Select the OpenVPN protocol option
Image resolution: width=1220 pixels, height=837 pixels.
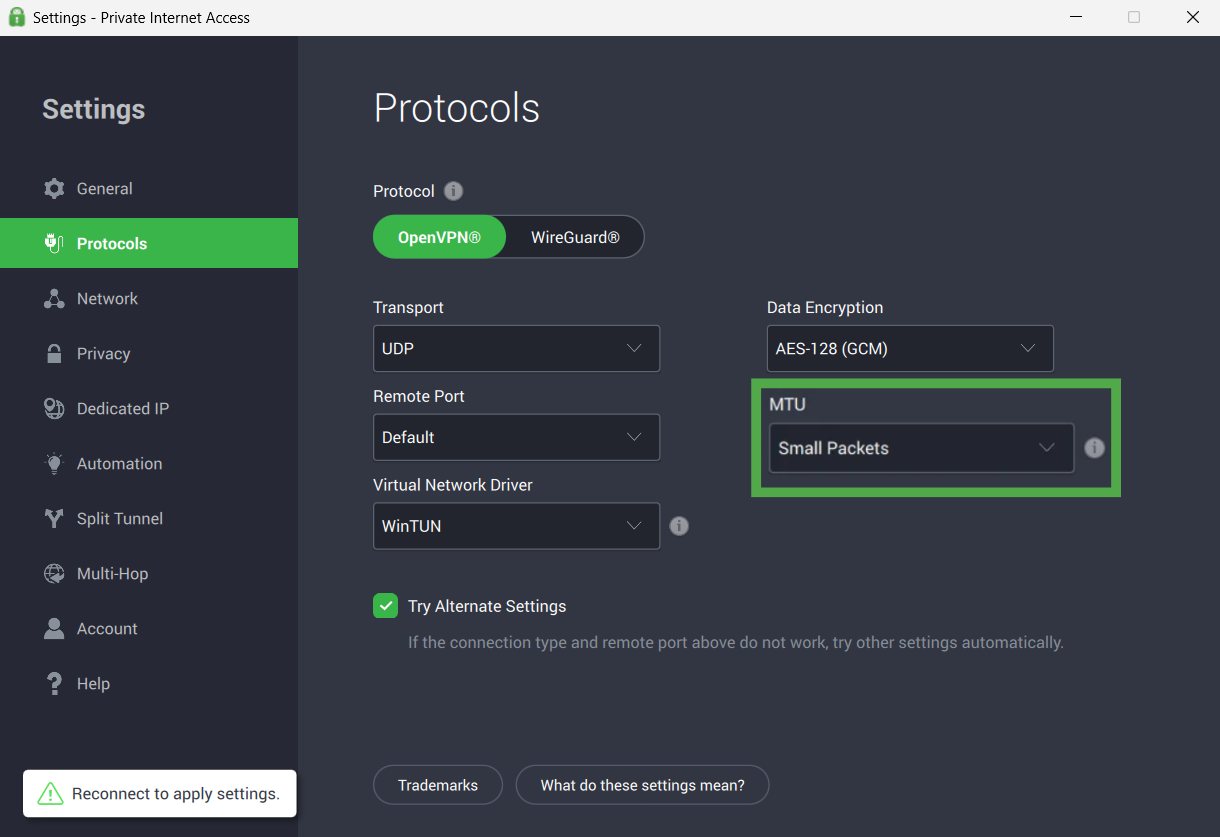click(439, 237)
